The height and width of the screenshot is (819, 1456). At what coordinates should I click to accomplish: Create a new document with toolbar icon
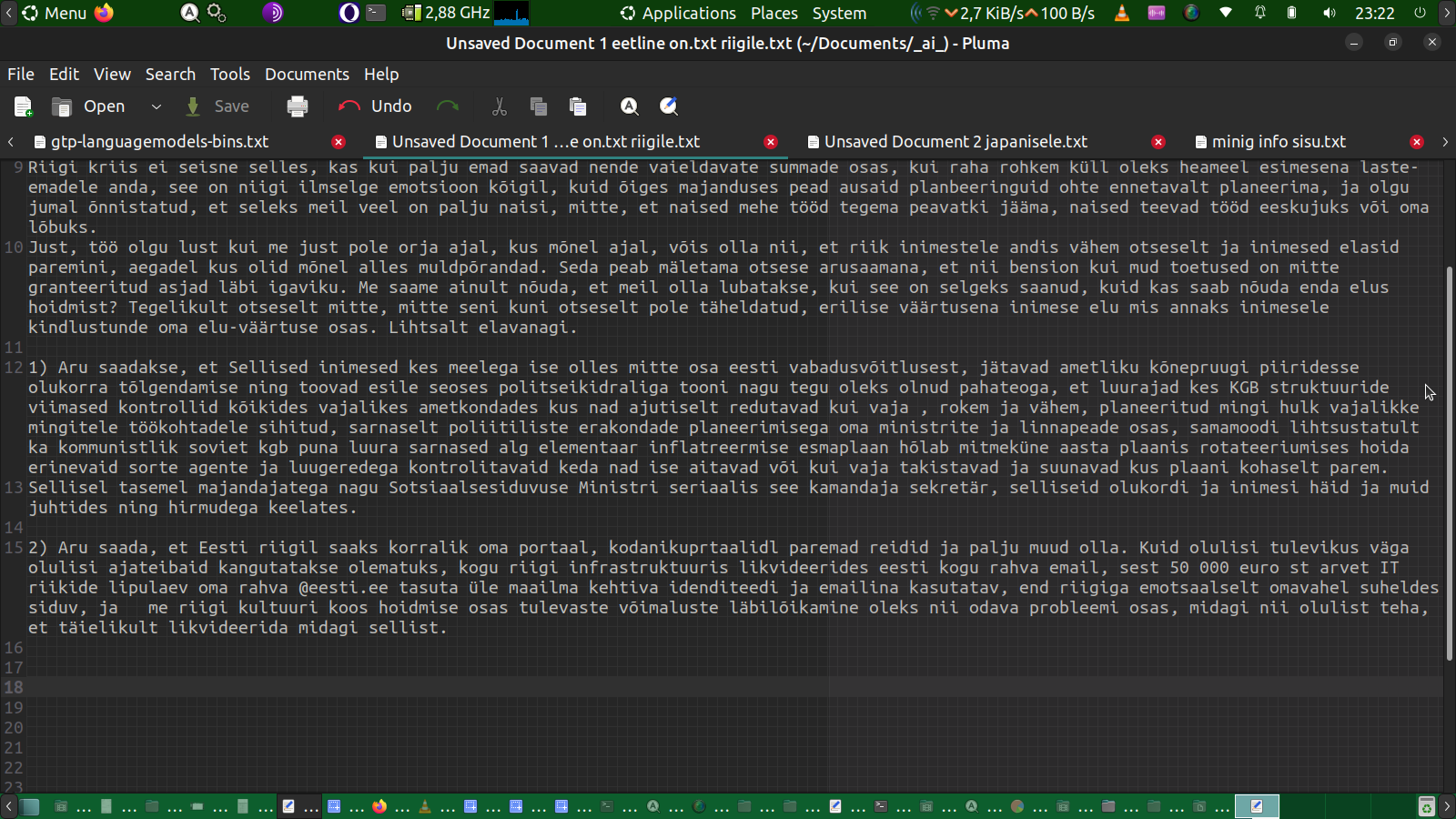[24, 106]
